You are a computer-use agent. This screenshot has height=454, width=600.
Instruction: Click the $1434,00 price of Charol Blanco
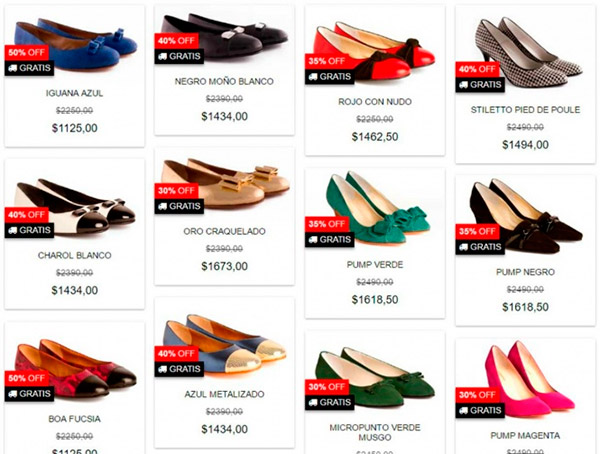(75, 291)
